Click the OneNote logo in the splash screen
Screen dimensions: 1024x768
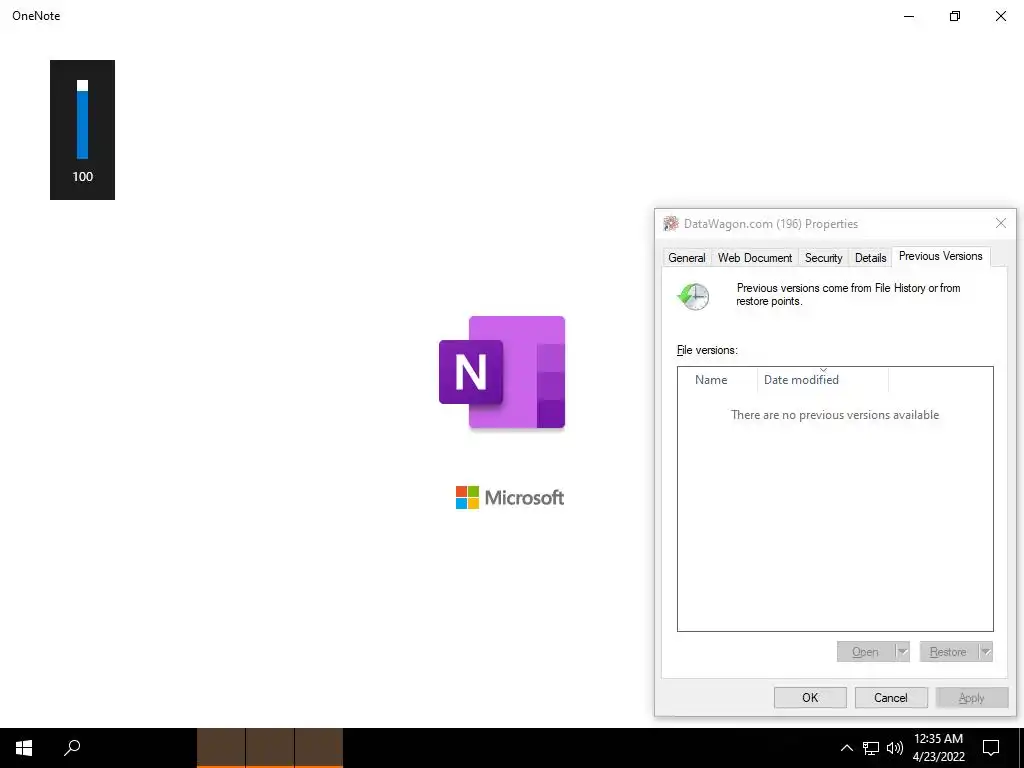point(502,372)
